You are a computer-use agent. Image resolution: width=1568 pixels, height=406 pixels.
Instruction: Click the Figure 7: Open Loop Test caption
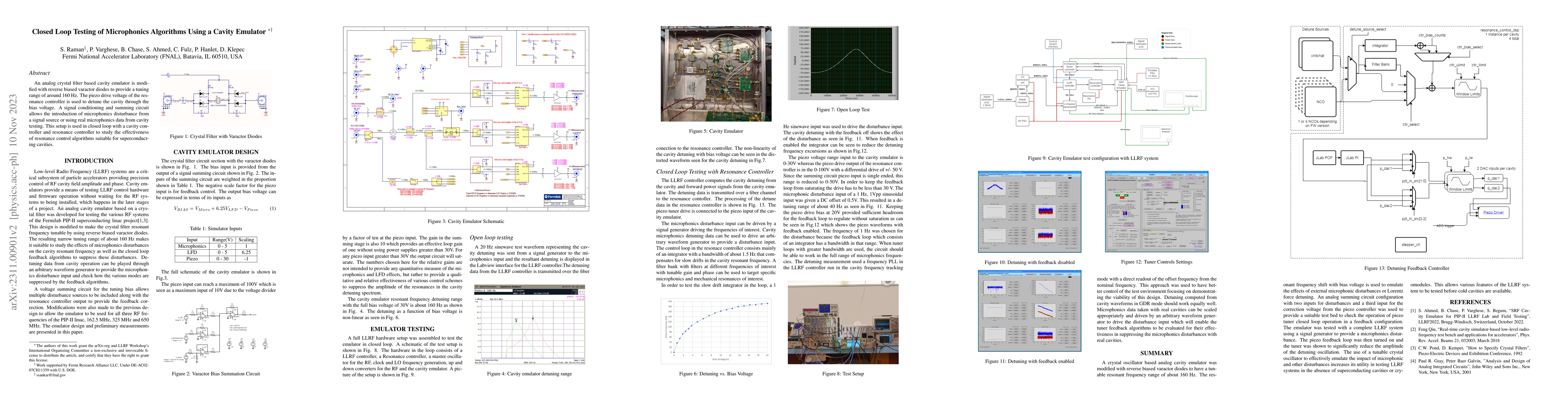843,110
